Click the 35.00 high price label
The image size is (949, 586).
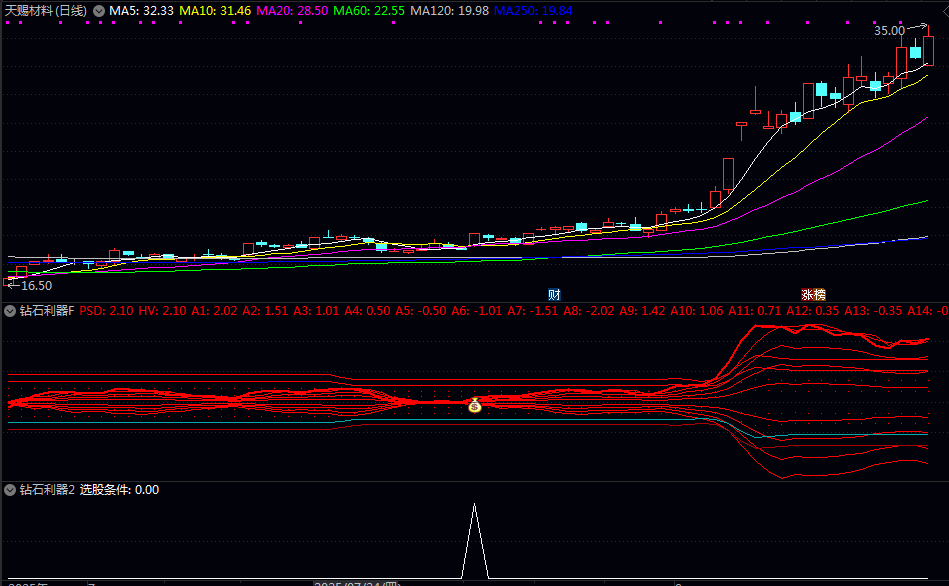pyautogui.click(x=889, y=31)
